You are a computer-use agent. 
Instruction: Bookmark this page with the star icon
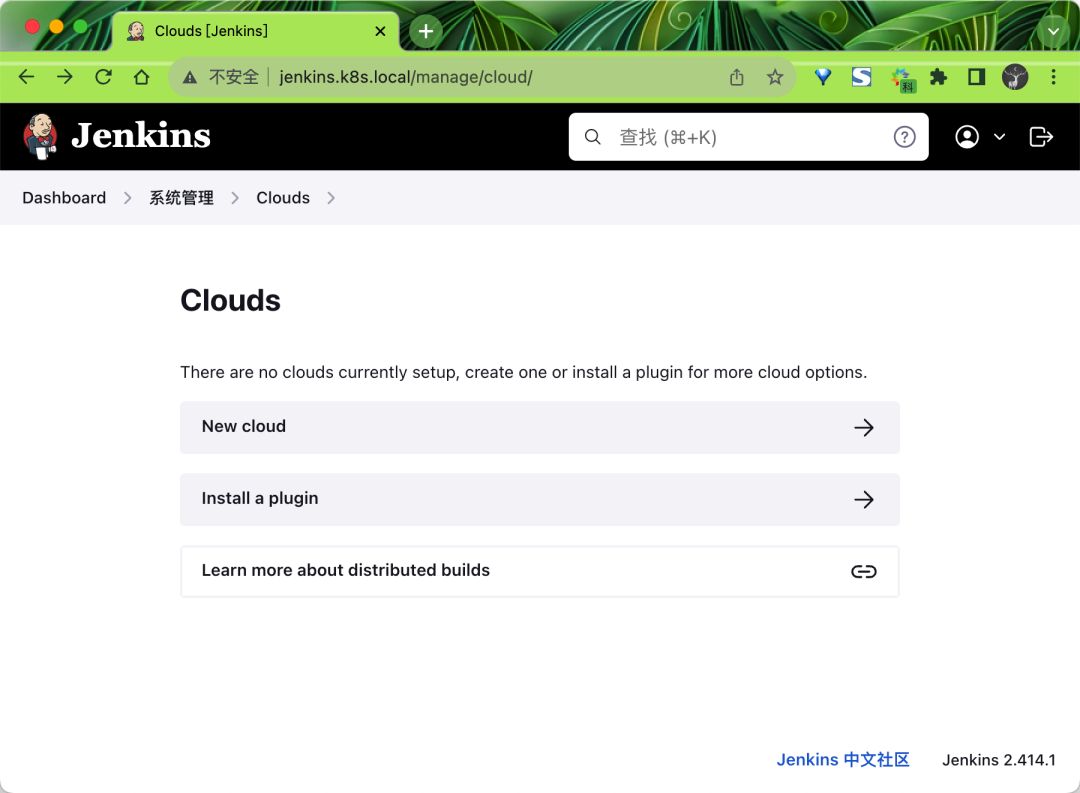(x=775, y=77)
